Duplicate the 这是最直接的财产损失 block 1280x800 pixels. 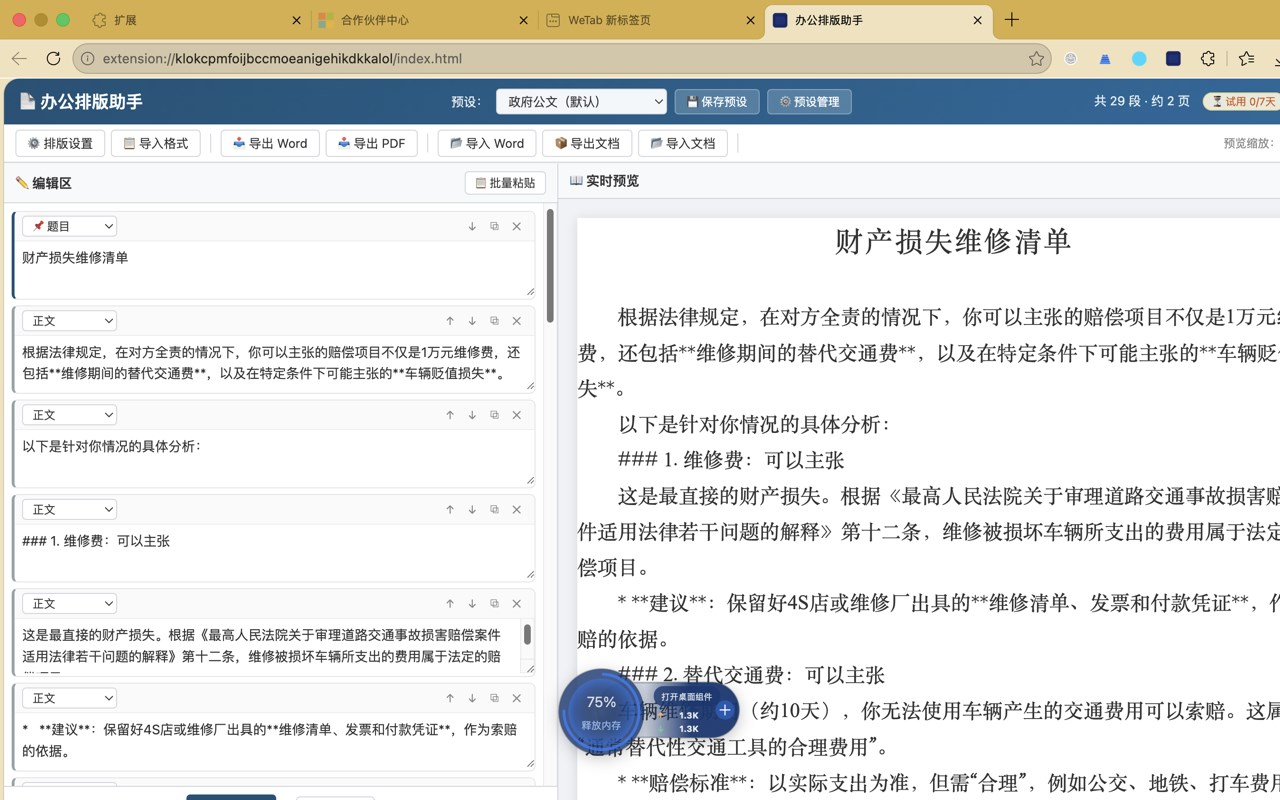tap(494, 604)
